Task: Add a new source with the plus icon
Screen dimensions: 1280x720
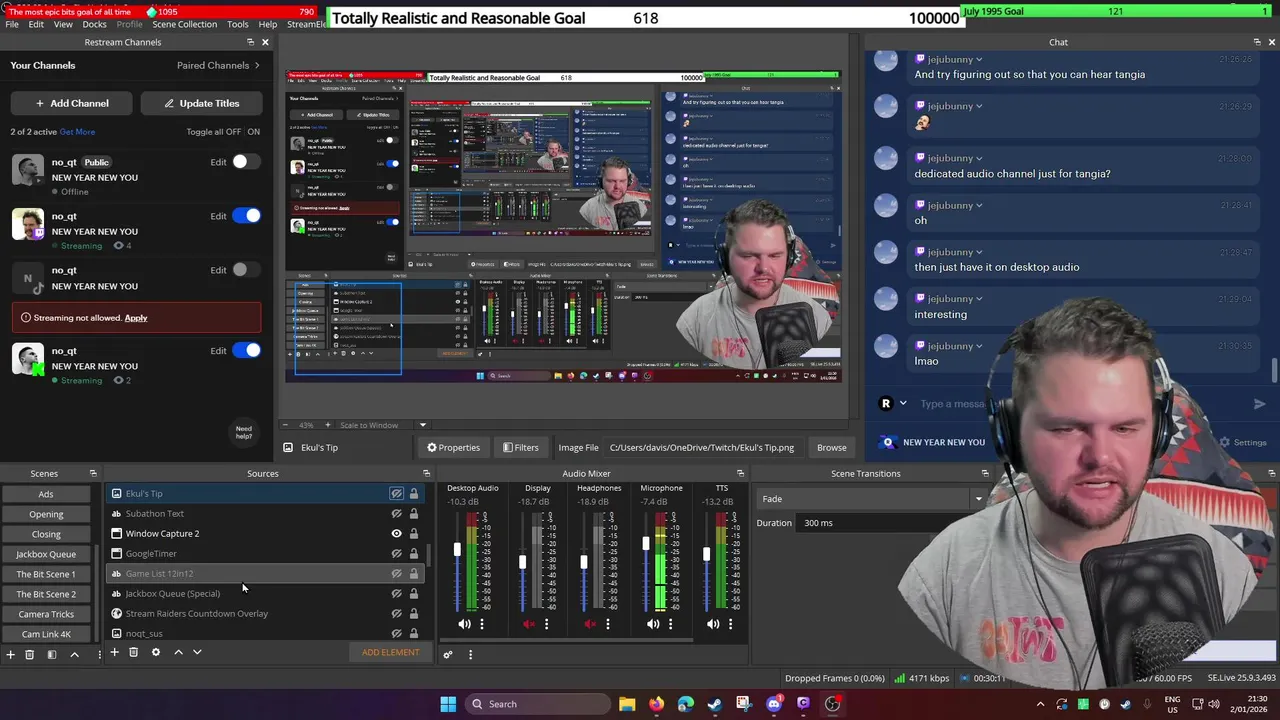Action: (x=114, y=652)
